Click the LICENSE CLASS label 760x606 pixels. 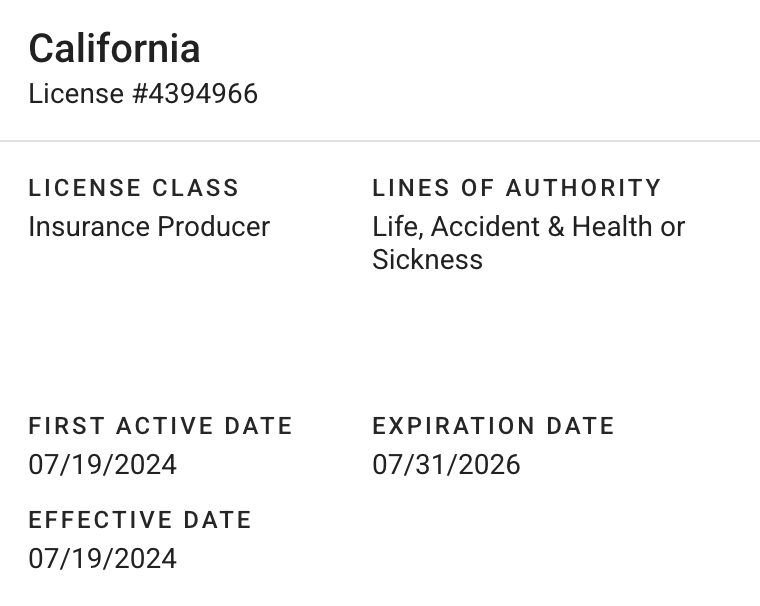coord(134,188)
